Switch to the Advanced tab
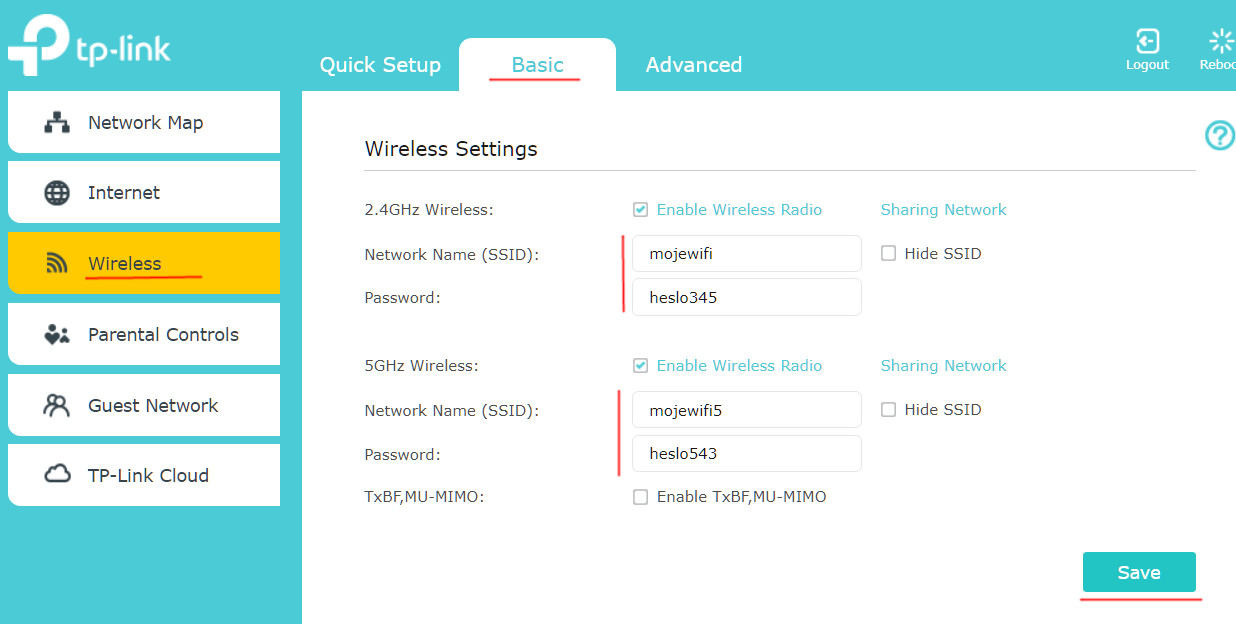 point(693,65)
